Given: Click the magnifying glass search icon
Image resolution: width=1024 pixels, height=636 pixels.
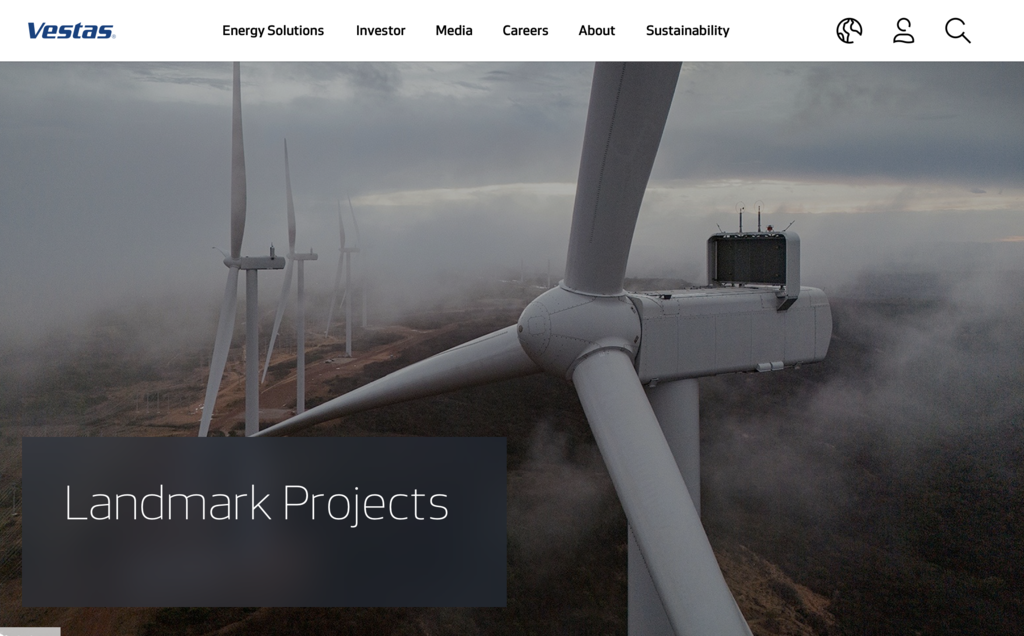Looking at the screenshot, I should tap(957, 31).
